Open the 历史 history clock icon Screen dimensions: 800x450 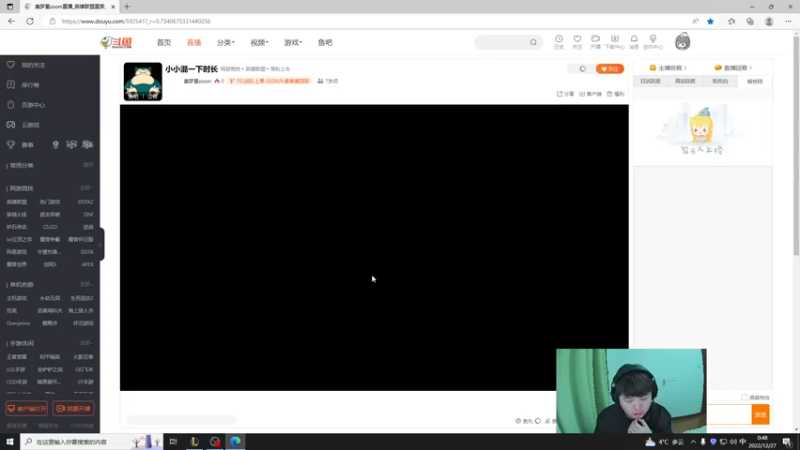pos(559,42)
